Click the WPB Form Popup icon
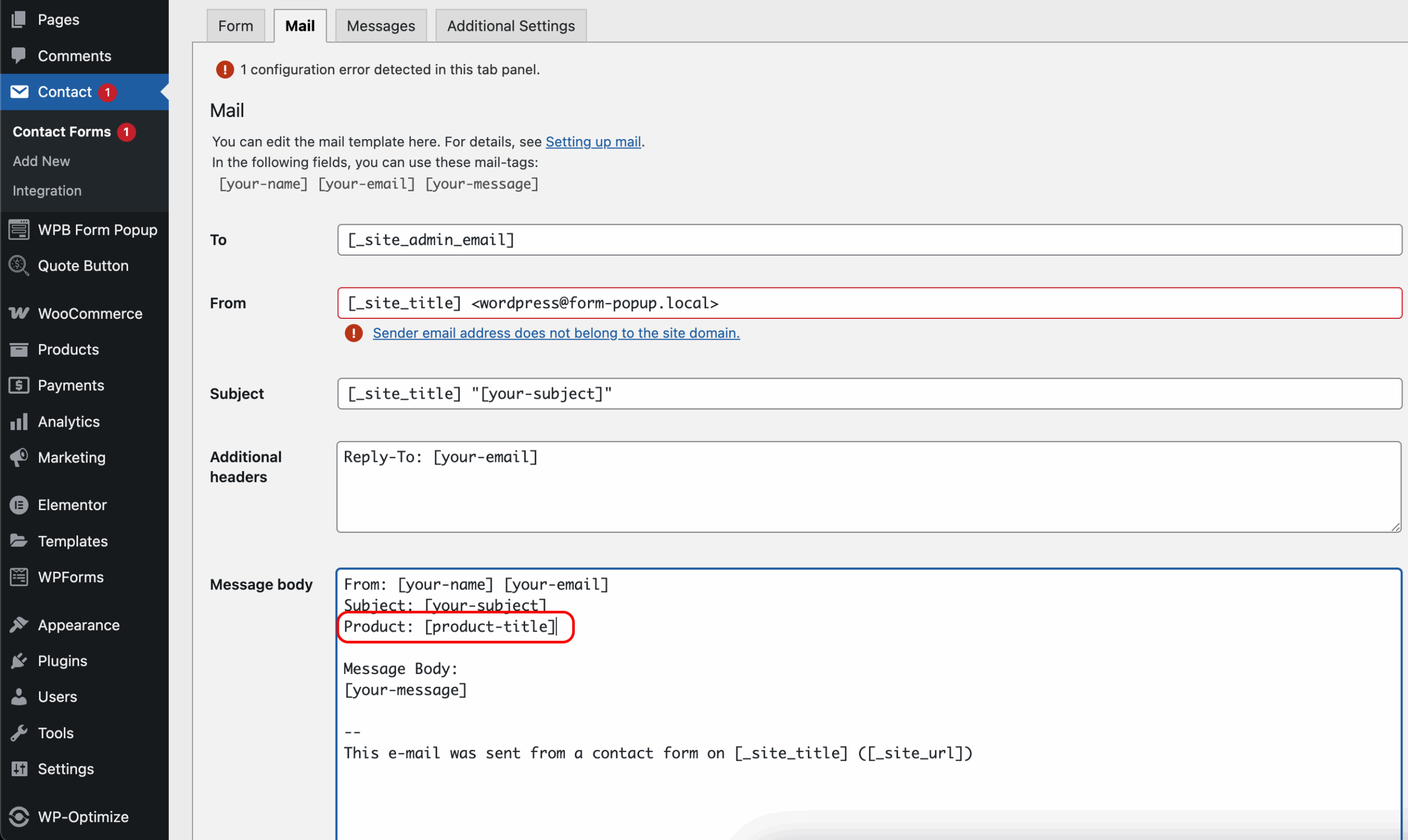 point(19,230)
